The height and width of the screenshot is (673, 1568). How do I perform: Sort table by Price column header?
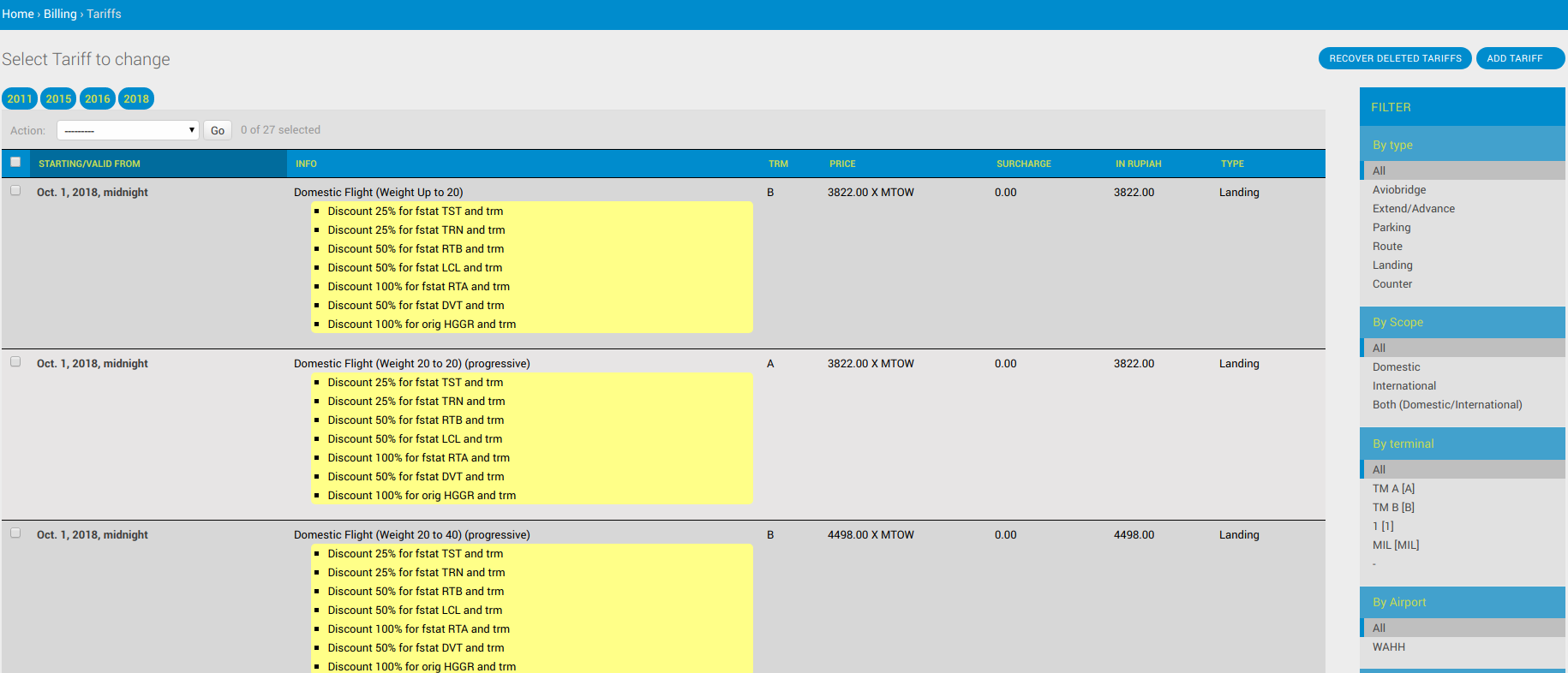tap(841, 164)
